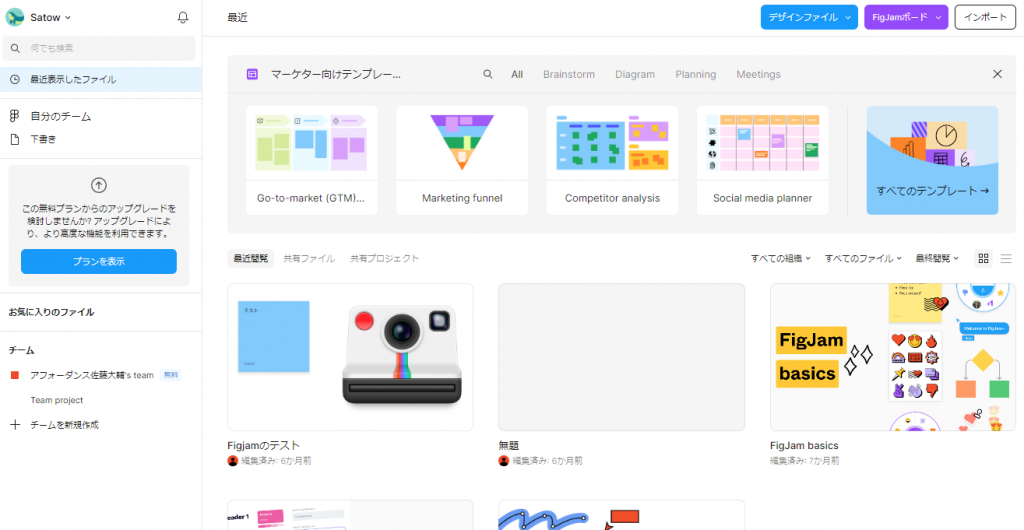The image size is (1024, 530).
Task: Click the upgrade arrow circle icon
Action: point(99,185)
